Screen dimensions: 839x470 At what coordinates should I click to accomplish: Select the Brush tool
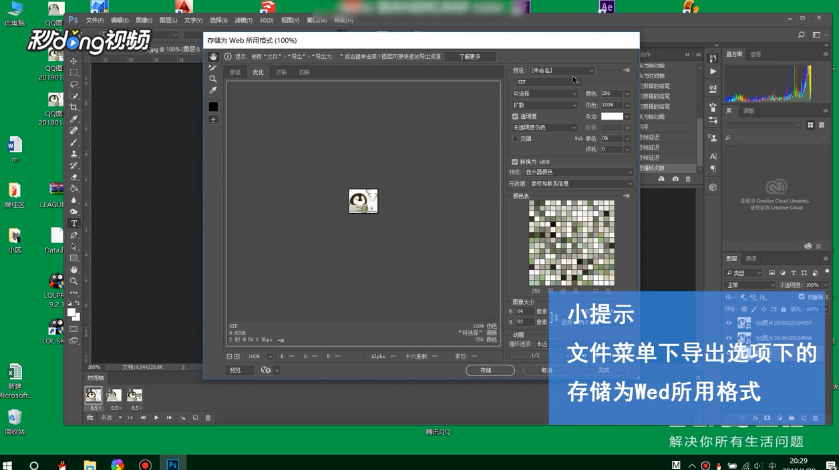tap(74, 142)
